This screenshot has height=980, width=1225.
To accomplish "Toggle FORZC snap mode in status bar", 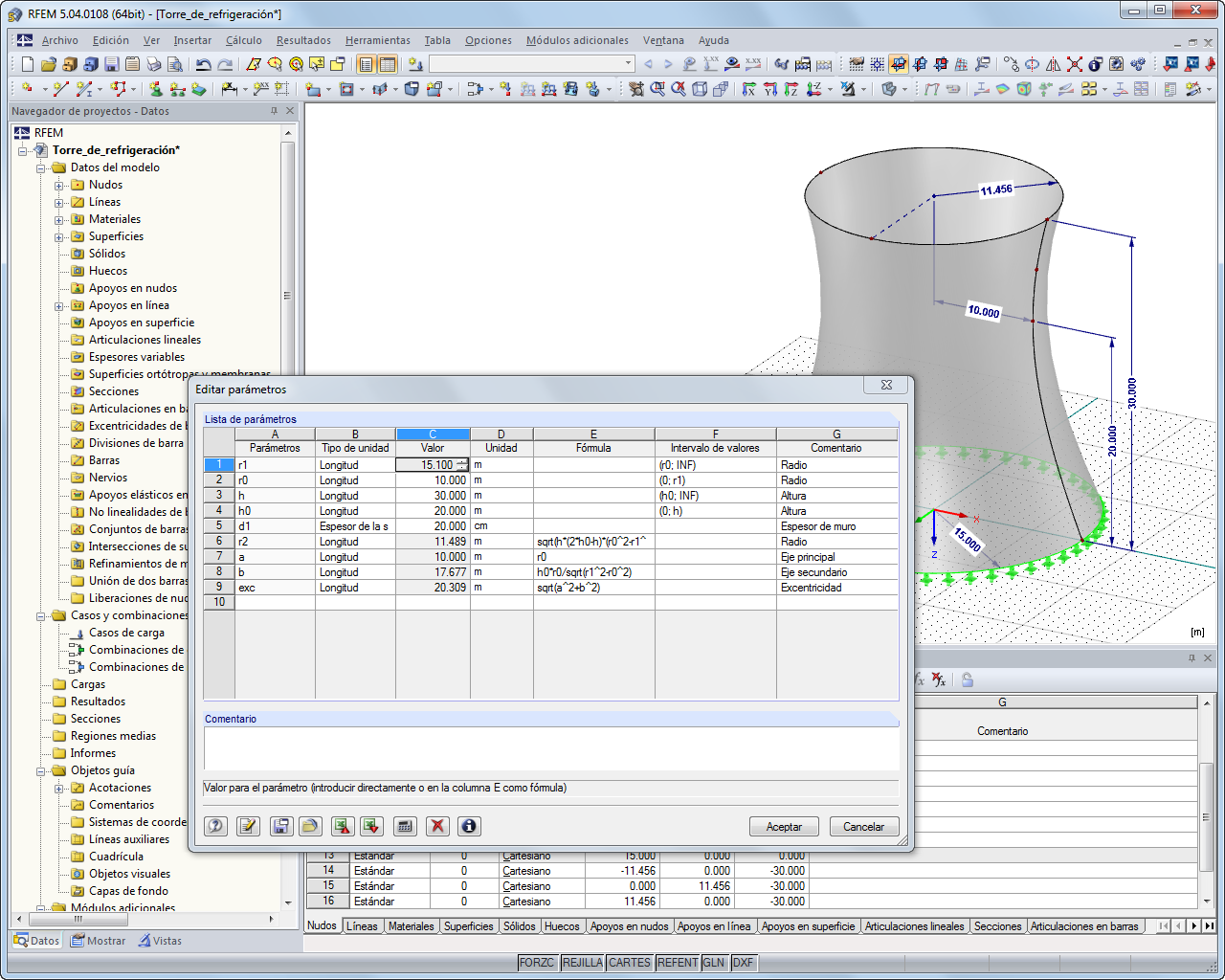I will click(x=536, y=963).
